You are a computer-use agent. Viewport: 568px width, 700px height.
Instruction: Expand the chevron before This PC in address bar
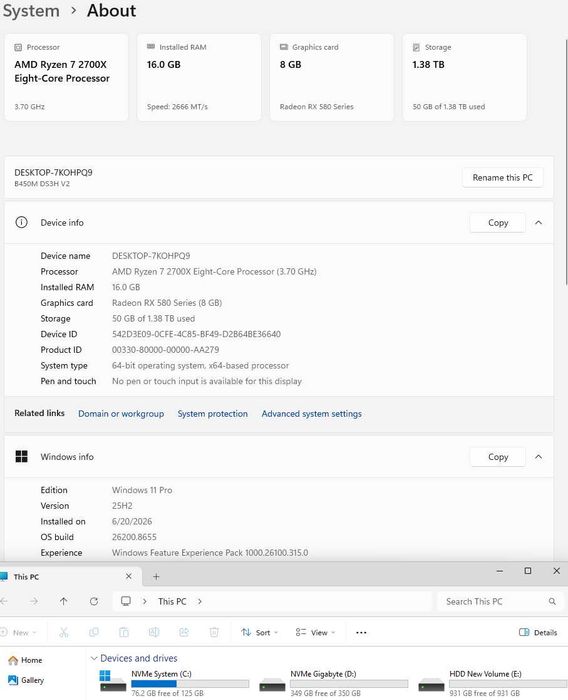(x=144, y=602)
